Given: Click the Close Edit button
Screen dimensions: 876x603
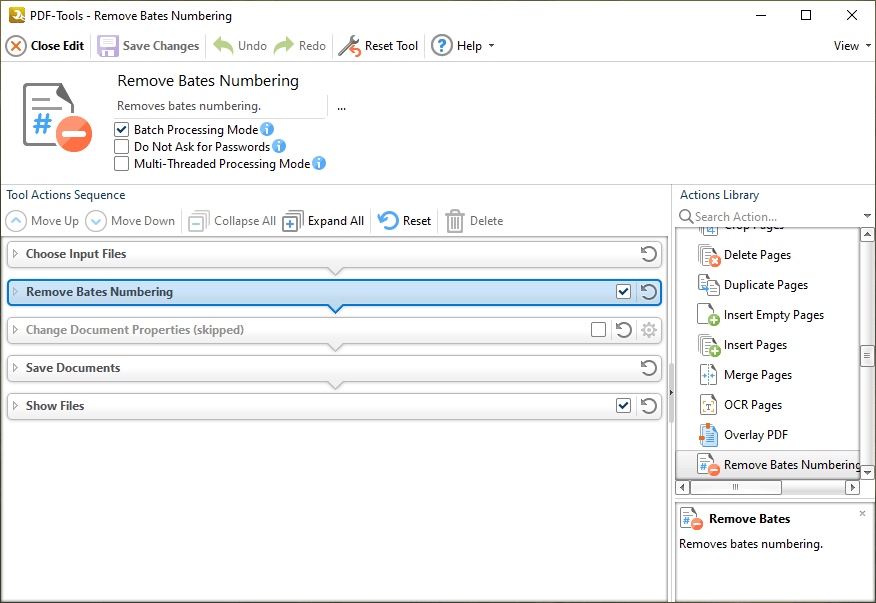Looking at the screenshot, I should point(46,46).
